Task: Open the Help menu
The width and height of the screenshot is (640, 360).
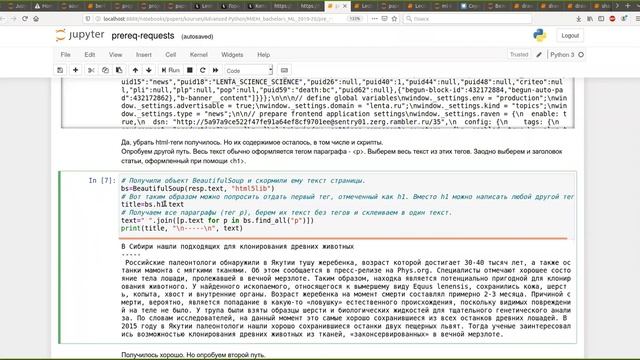Action: (x=263, y=55)
